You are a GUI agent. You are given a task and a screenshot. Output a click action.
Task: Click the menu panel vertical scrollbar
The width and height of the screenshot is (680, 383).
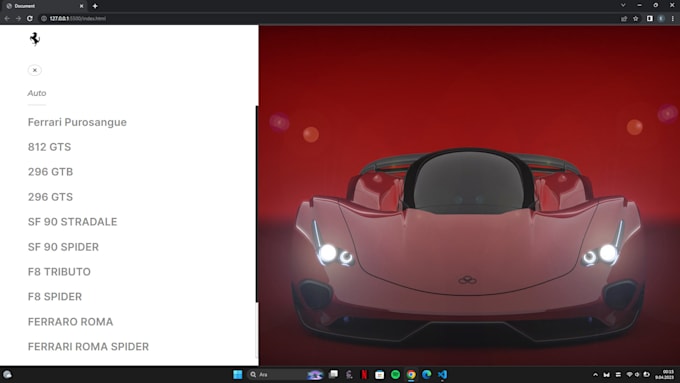pyautogui.click(x=257, y=204)
